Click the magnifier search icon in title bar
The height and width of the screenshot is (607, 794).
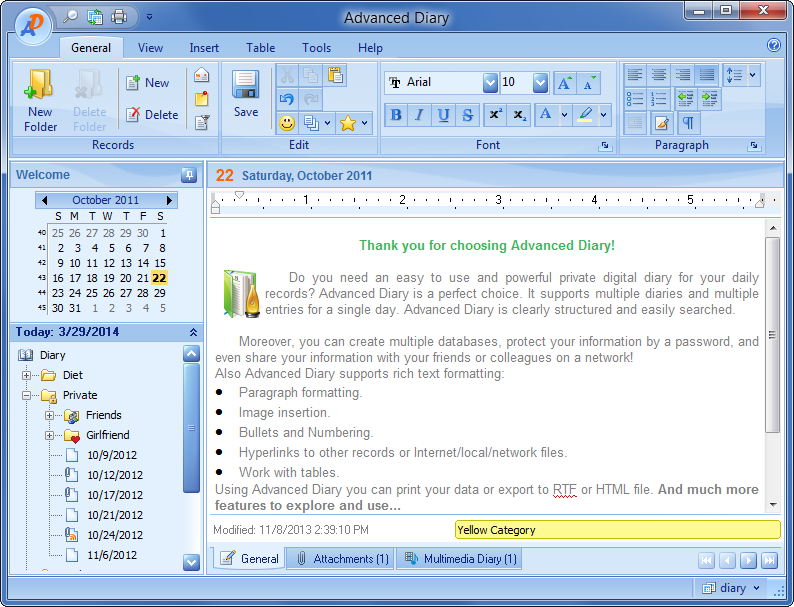[70, 17]
